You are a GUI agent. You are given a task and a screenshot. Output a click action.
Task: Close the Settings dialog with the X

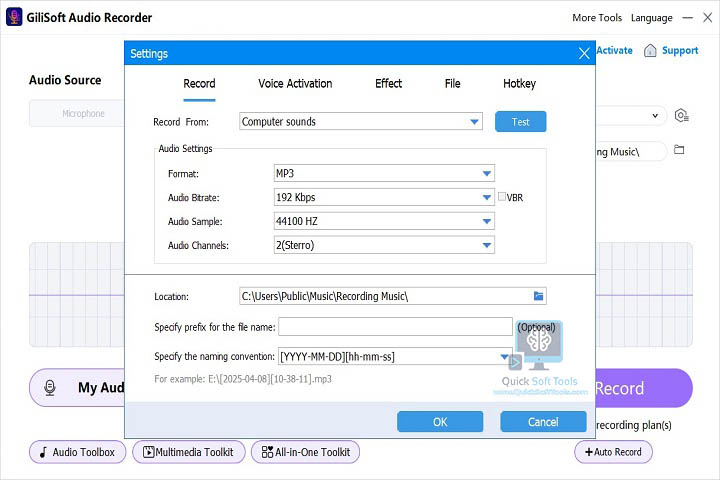tap(584, 53)
